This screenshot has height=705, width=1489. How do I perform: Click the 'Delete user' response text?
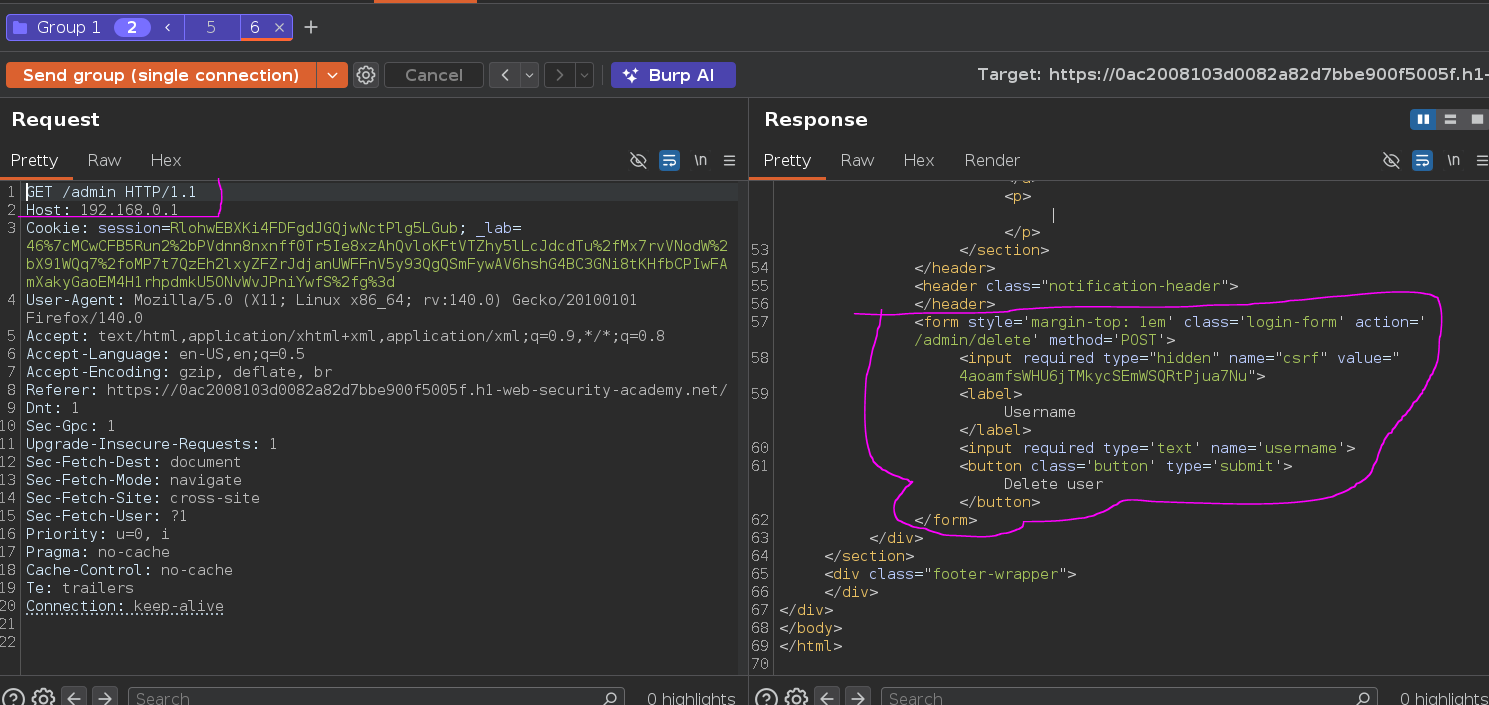1053,484
